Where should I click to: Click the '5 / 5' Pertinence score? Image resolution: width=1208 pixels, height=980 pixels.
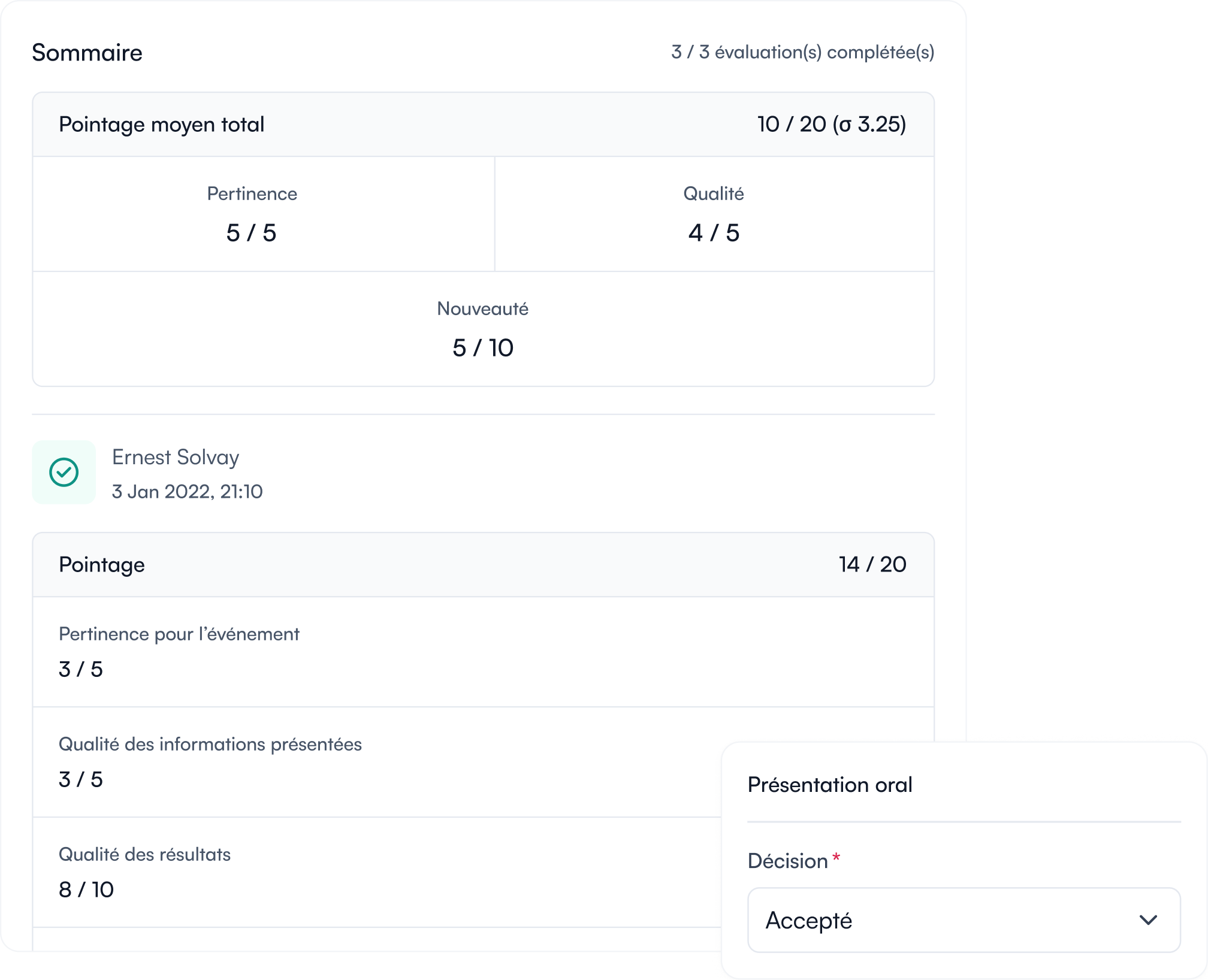tap(251, 233)
